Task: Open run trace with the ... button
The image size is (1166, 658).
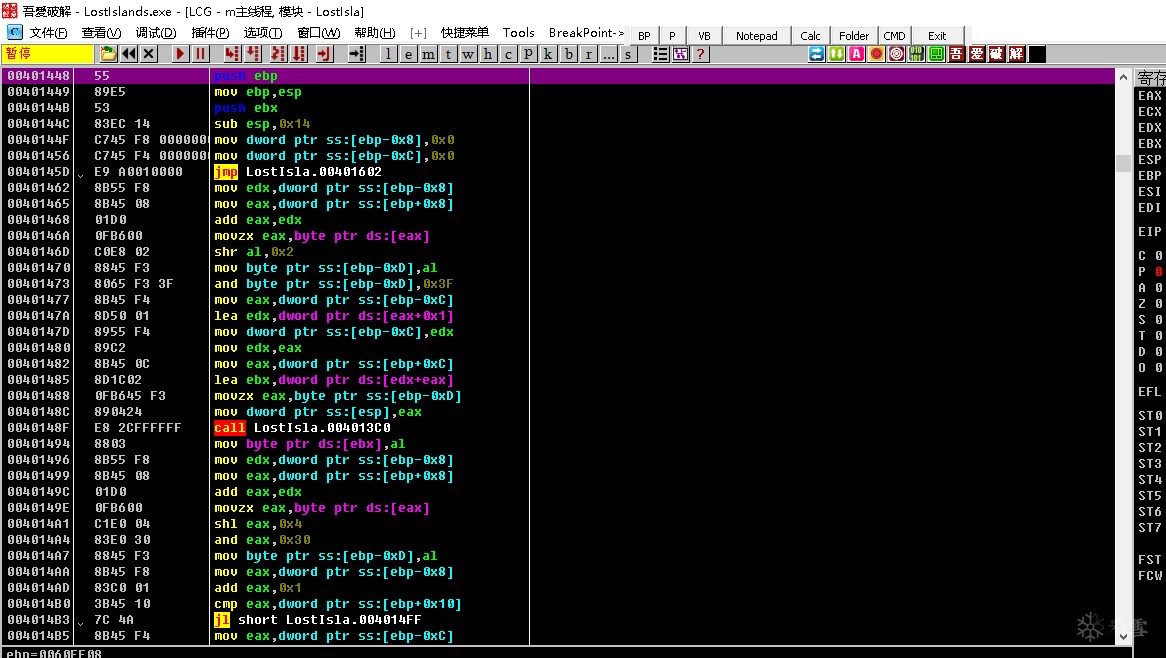Action: (608, 54)
